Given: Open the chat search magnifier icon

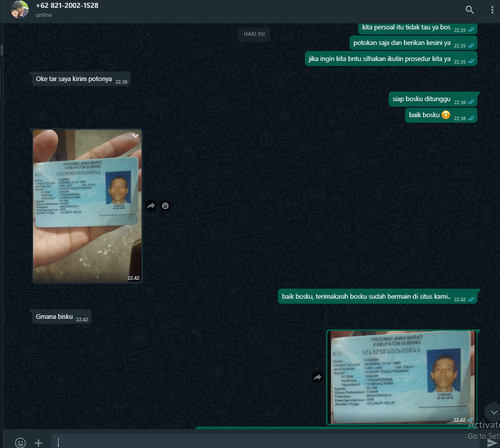Looking at the screenshot, I should tap(469, 10).
